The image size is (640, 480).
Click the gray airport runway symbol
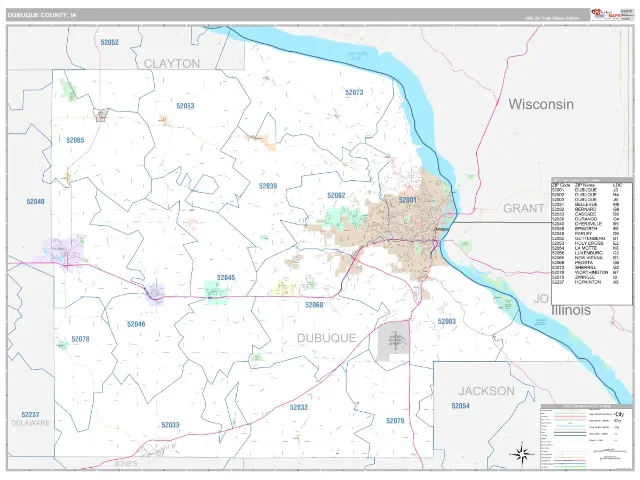(396, 340)
